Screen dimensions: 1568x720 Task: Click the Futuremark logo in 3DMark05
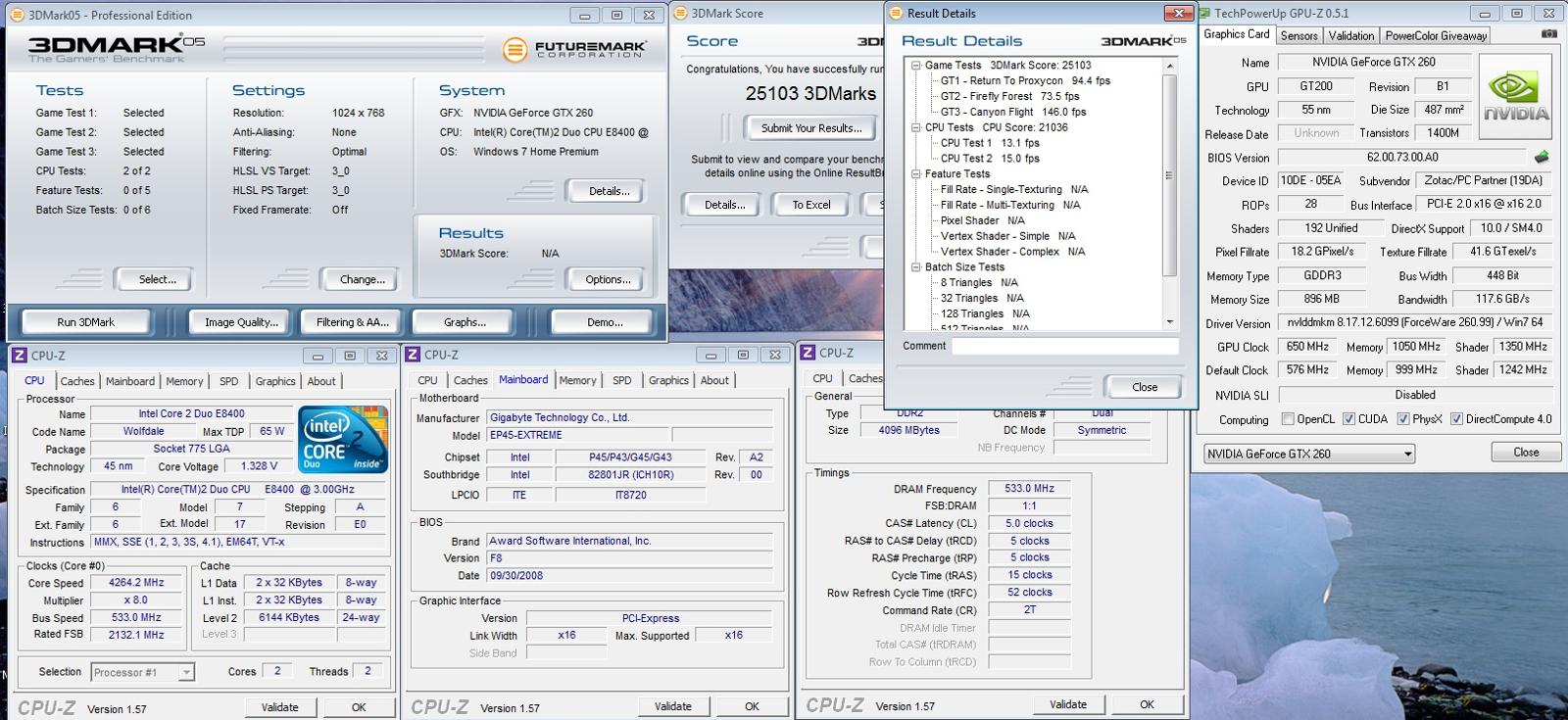tap(574, 49)
